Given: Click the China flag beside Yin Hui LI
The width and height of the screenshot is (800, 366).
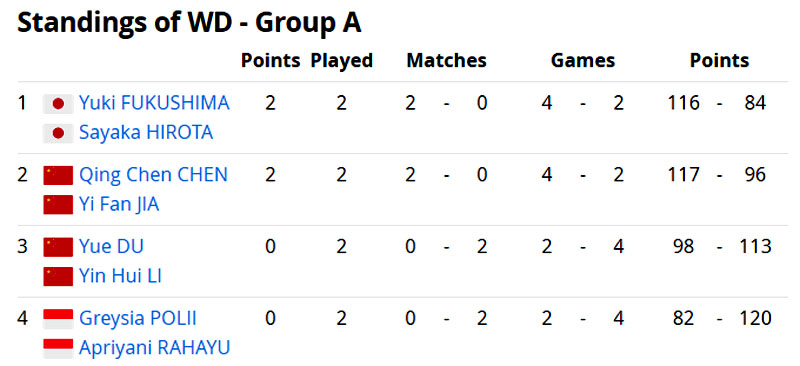Looking at the screenshot, I should tap(58, 277).
